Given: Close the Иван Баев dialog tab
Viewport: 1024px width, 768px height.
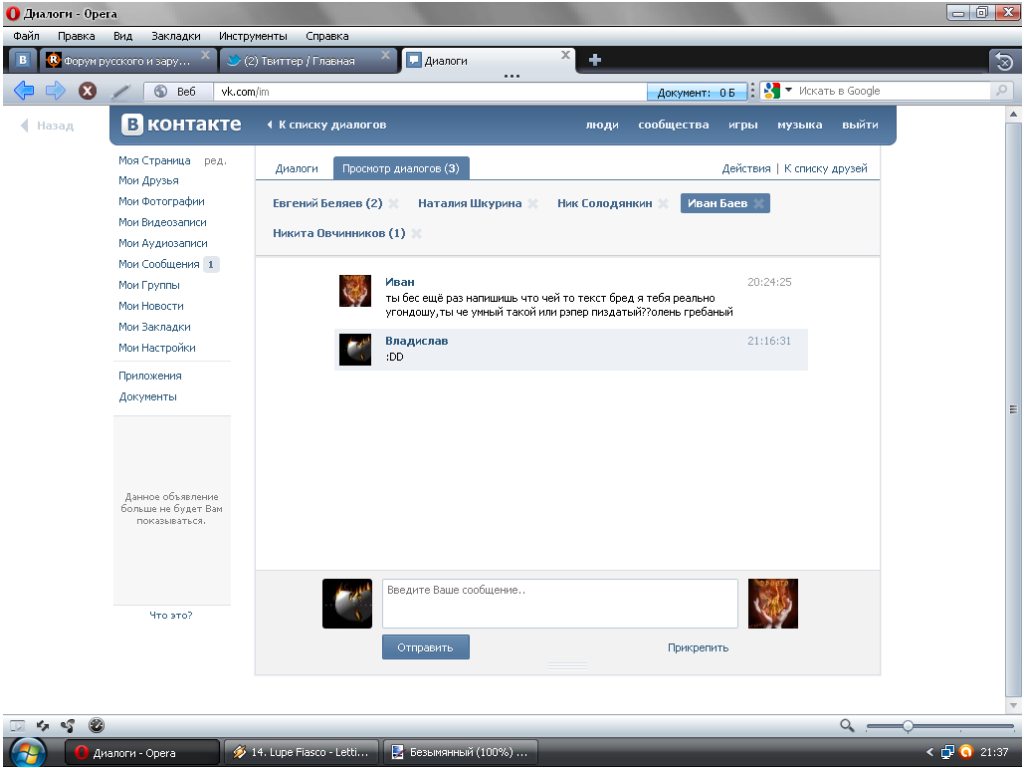Looking at the screenshot, I should click(x=758, y=204).
